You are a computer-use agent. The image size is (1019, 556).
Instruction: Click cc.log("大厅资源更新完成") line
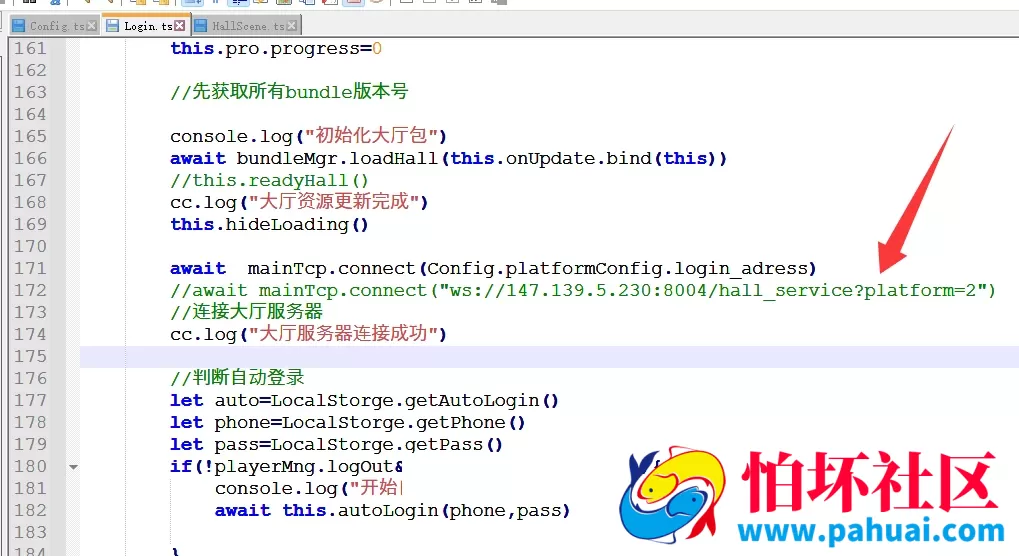299,203
